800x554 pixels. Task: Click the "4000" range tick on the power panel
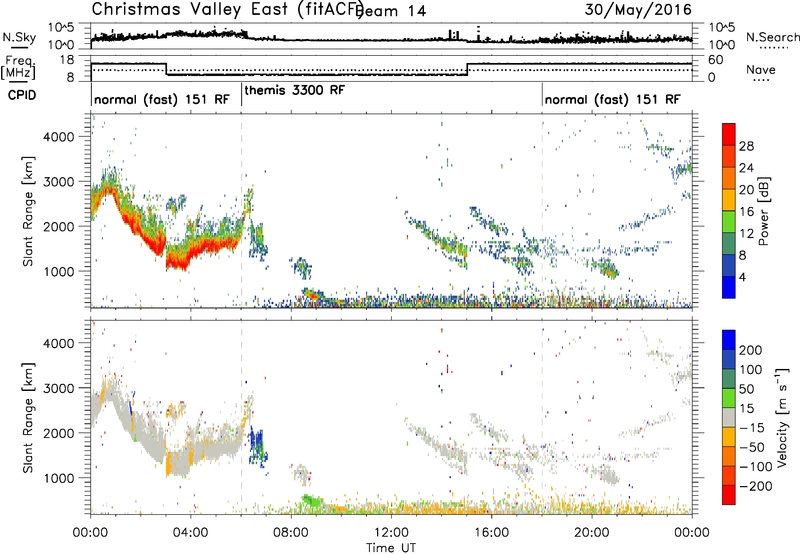(58, 137)
